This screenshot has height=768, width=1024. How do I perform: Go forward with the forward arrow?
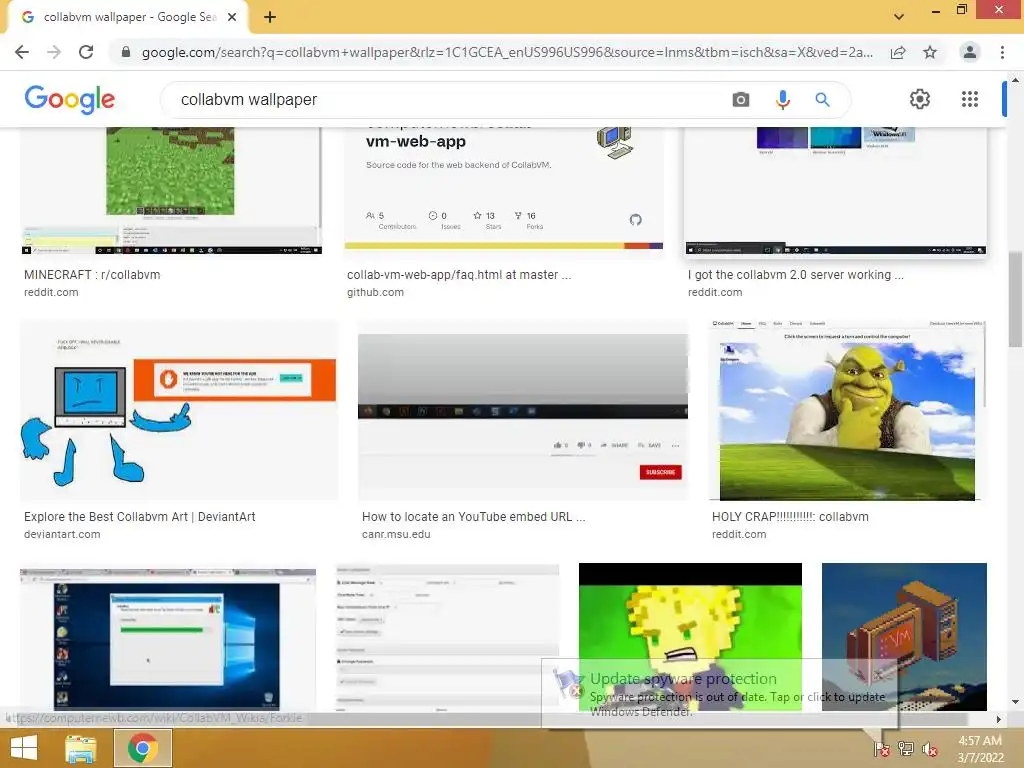54,52
